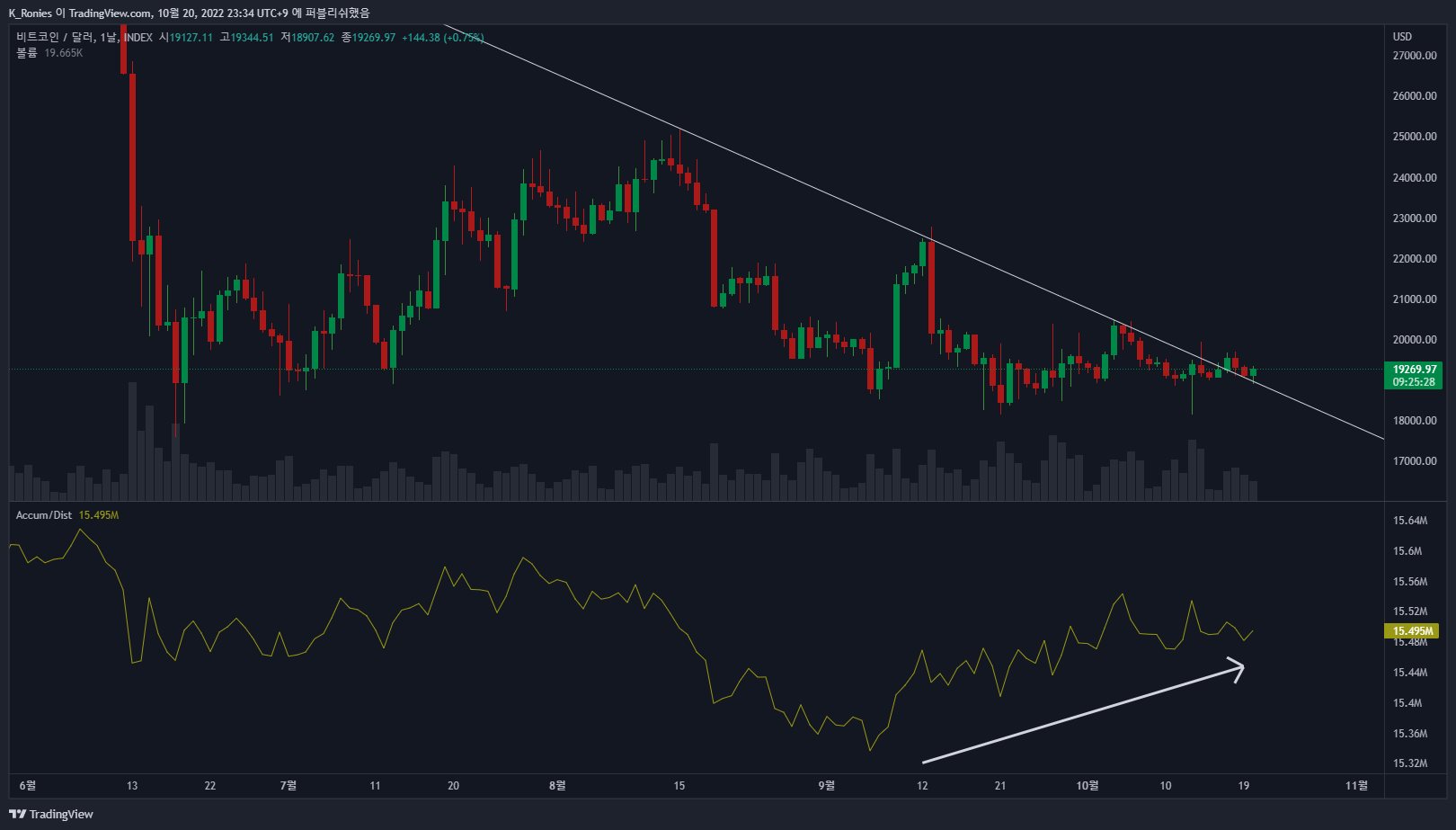Click the 17000.00 price axis label

[1415, 461]
